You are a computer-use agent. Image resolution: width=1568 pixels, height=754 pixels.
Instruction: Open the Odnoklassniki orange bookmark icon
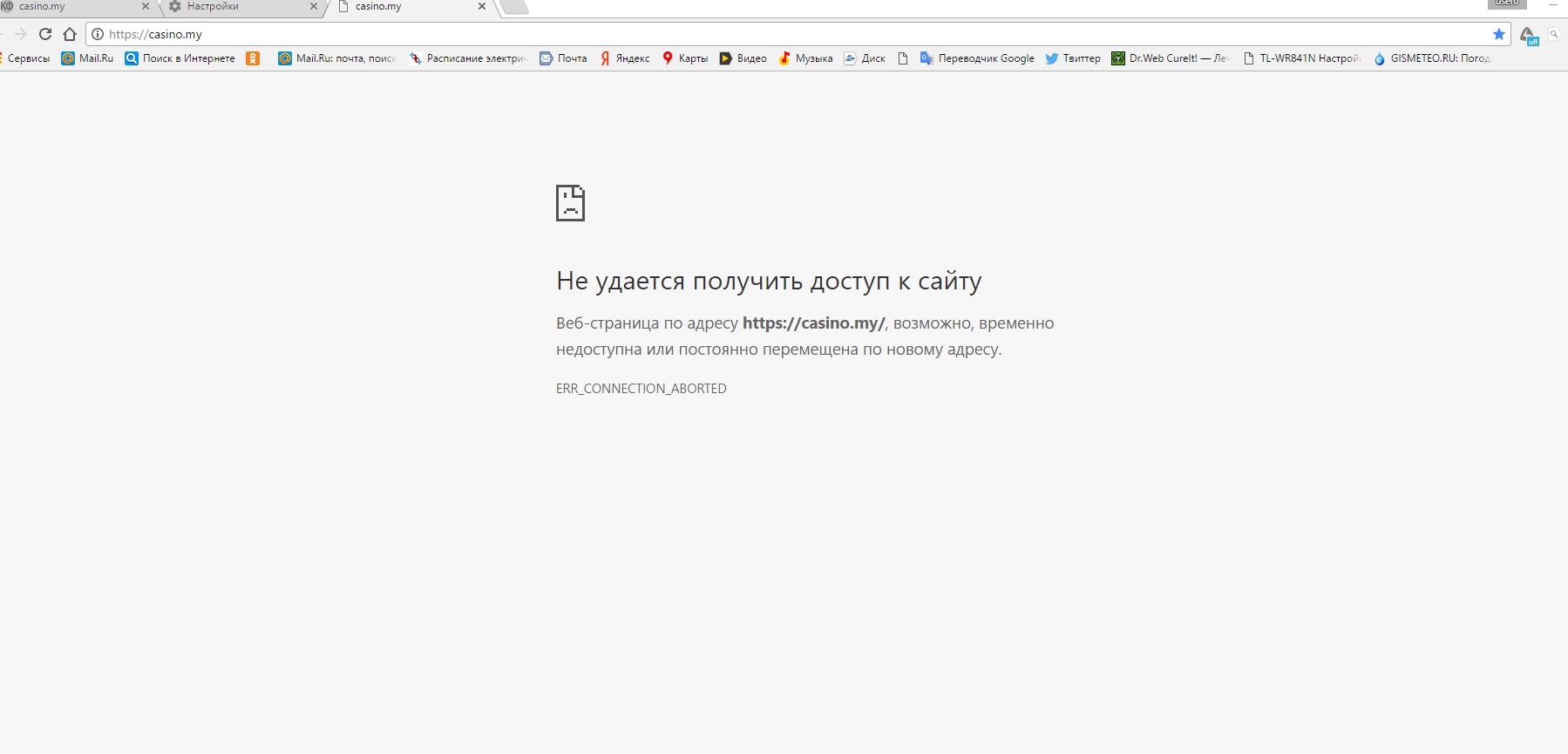(253, 58)
